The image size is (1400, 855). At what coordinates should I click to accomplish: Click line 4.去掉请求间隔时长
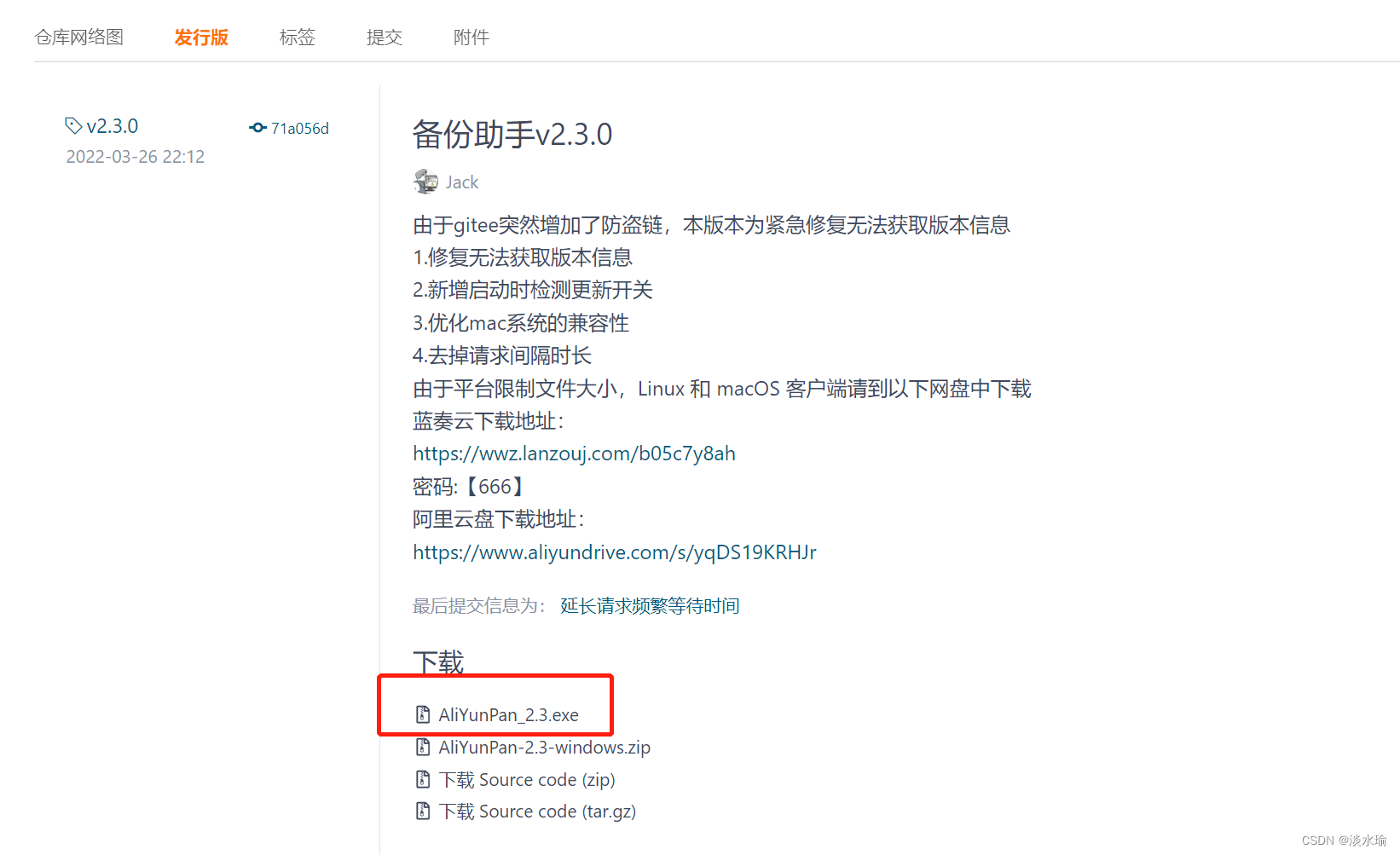[x=502, y=355]
